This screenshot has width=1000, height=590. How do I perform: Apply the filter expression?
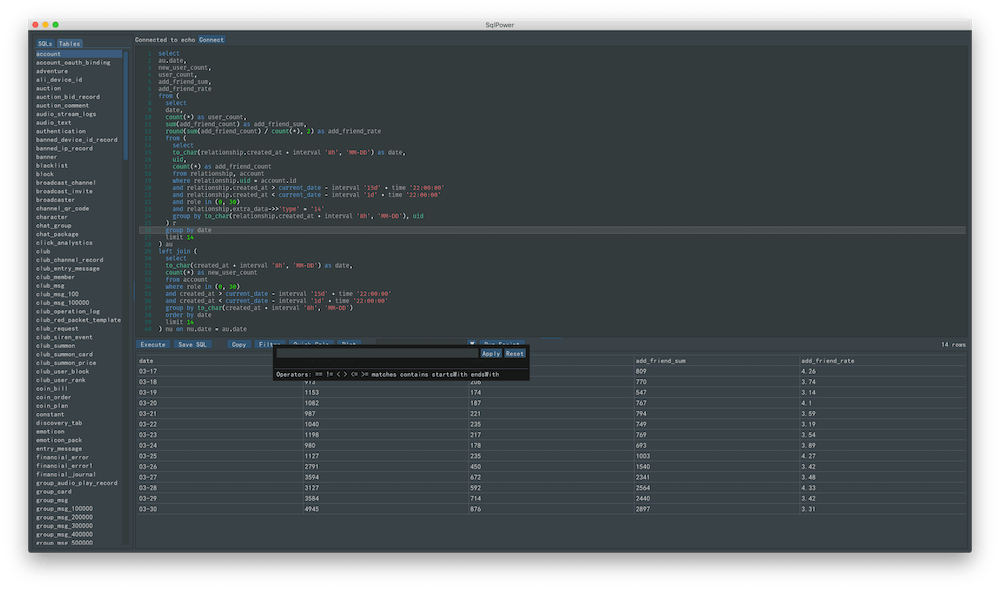(x=491, y=353)
